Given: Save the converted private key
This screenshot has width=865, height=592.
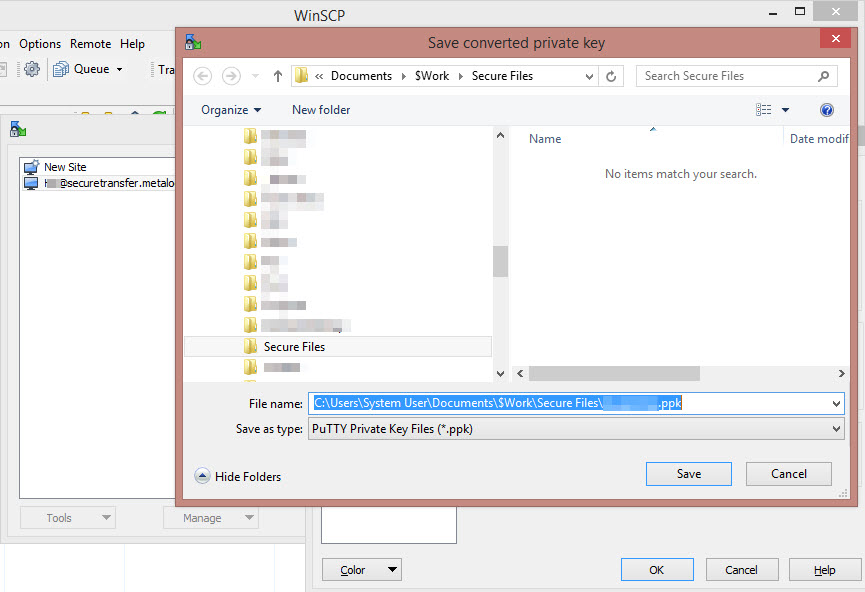Looking at the screenshot, I should (688, 474).
